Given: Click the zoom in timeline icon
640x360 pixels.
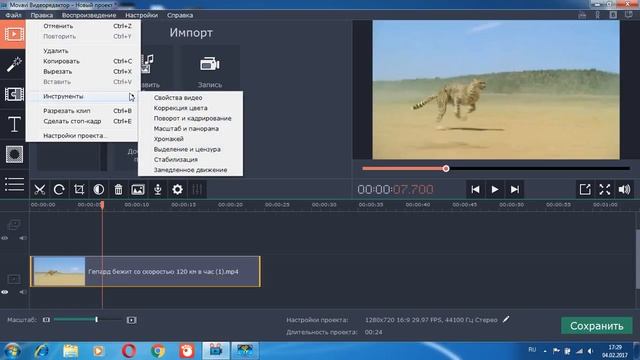Looking at the screenshot, I should coord(131,320).
